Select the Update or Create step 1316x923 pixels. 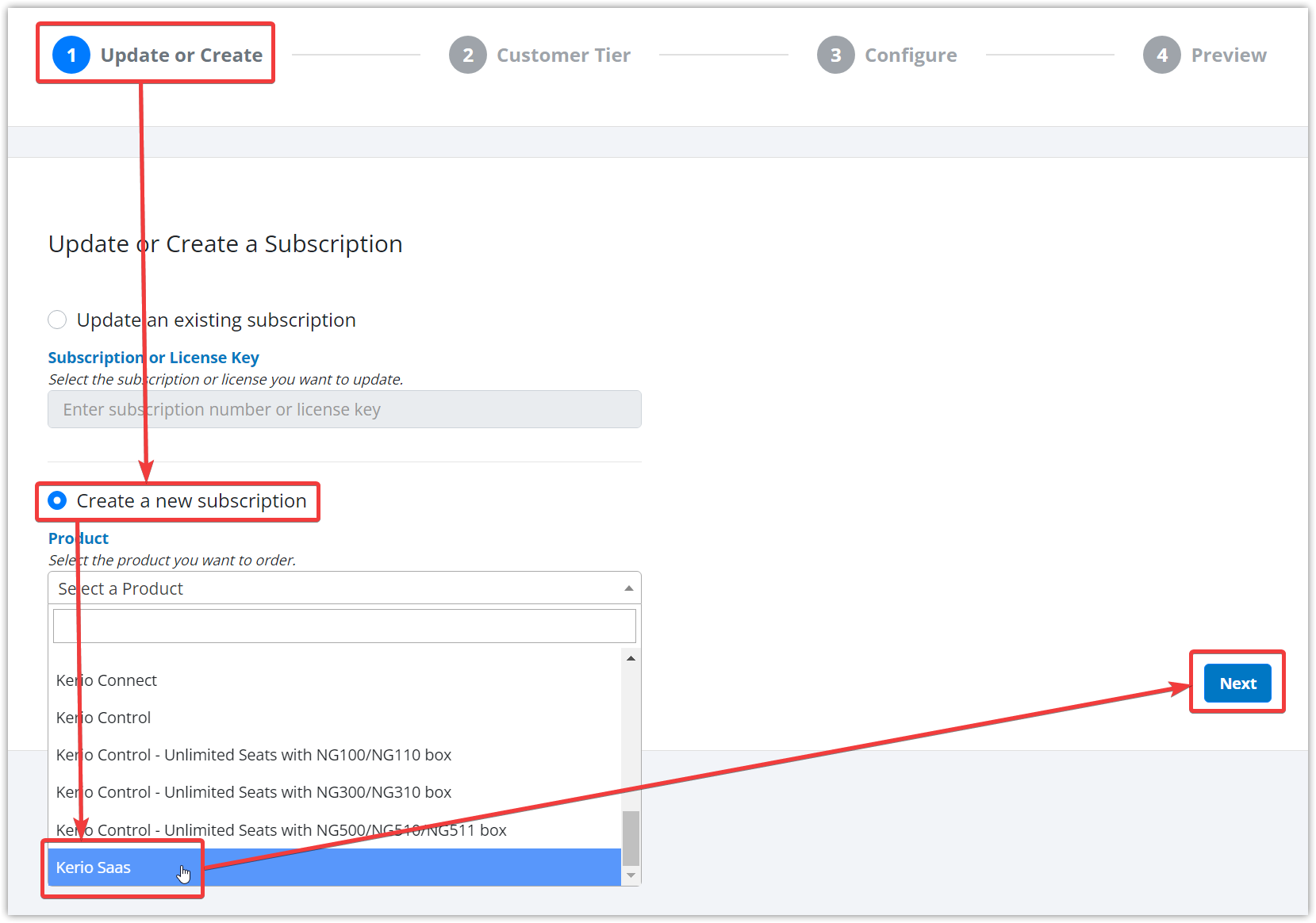[157, 55]
